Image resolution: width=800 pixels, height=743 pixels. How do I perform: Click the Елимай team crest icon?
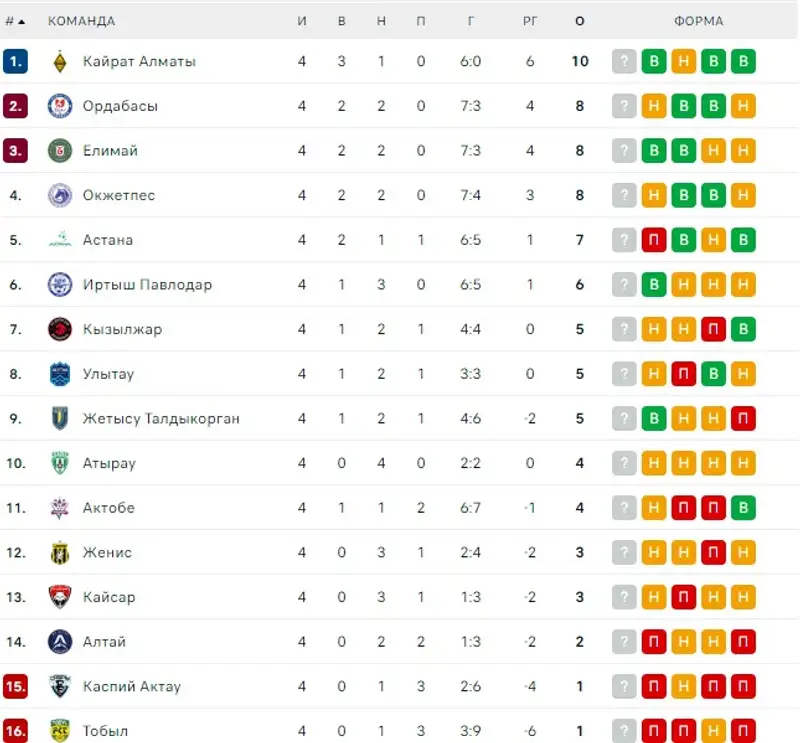(60, 151)
